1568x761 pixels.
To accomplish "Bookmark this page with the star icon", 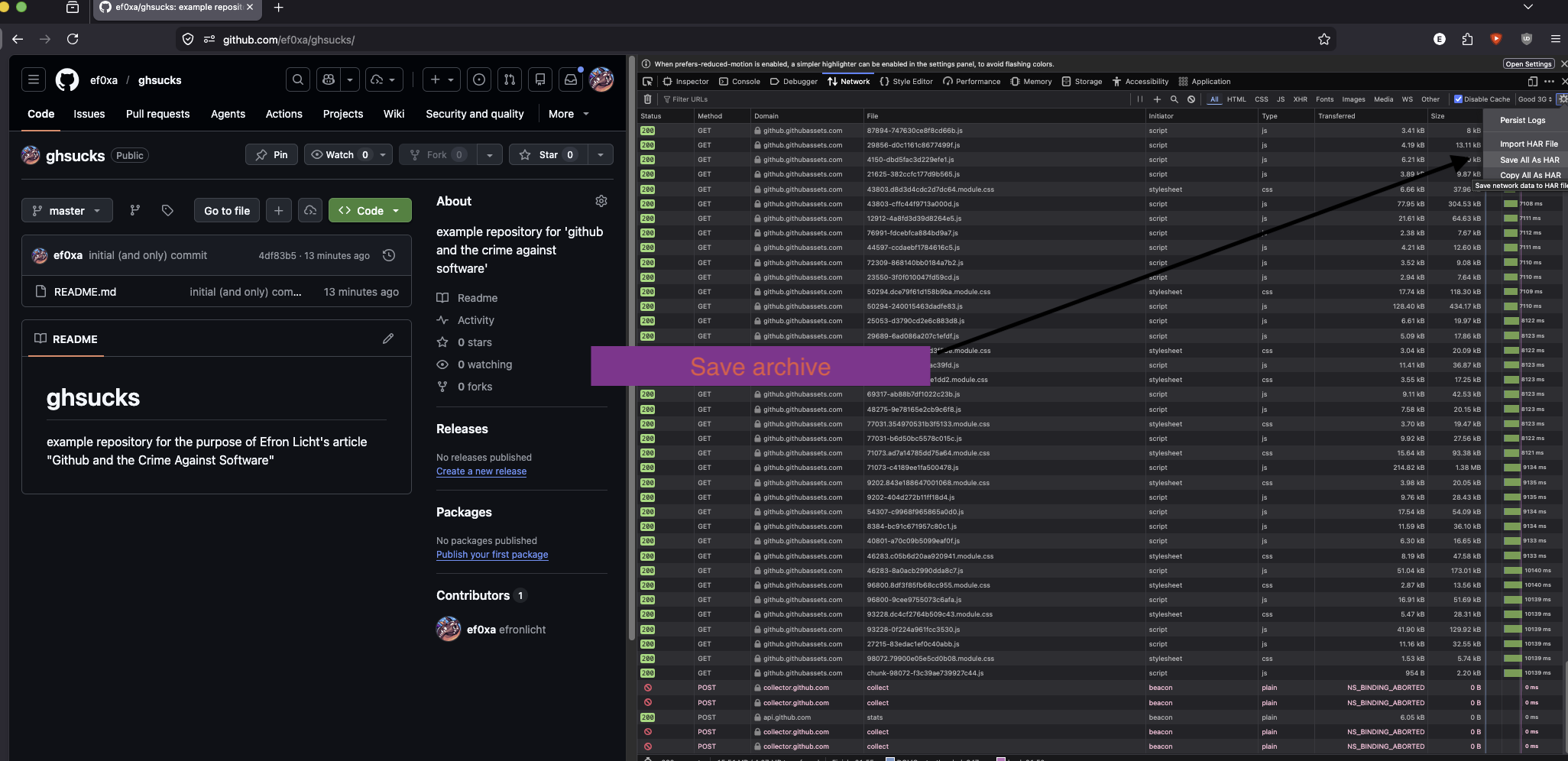I will pyautogui.click(x=1324, y=39).
